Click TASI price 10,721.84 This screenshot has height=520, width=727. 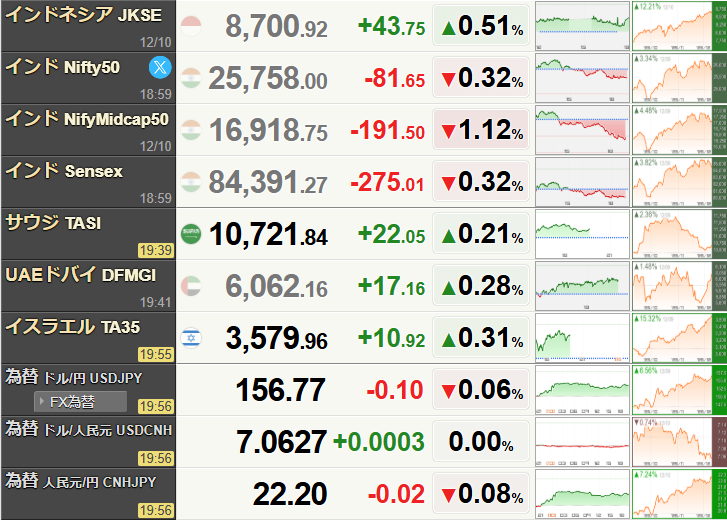[x=268, y=234]
